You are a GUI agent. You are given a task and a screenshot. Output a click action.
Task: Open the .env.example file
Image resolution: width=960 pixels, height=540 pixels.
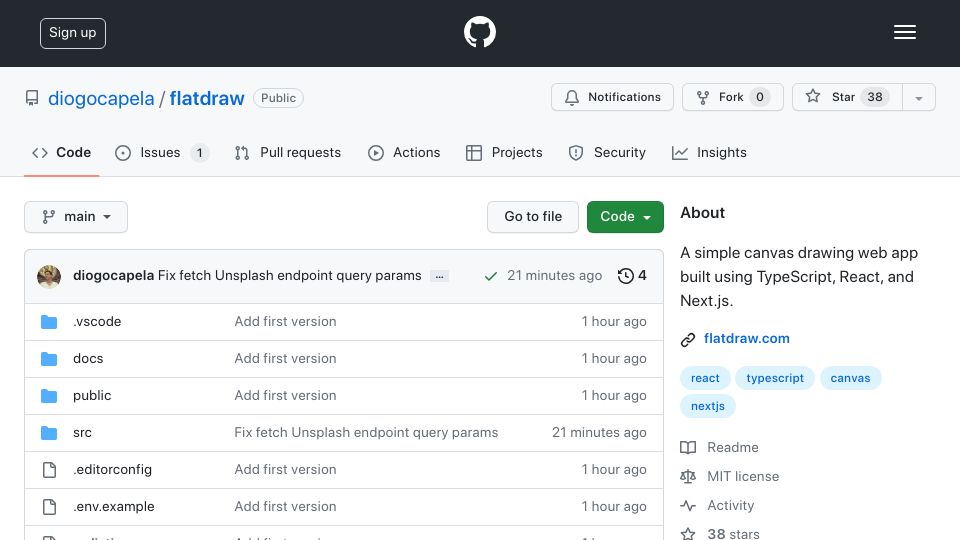tap(113, 506)
